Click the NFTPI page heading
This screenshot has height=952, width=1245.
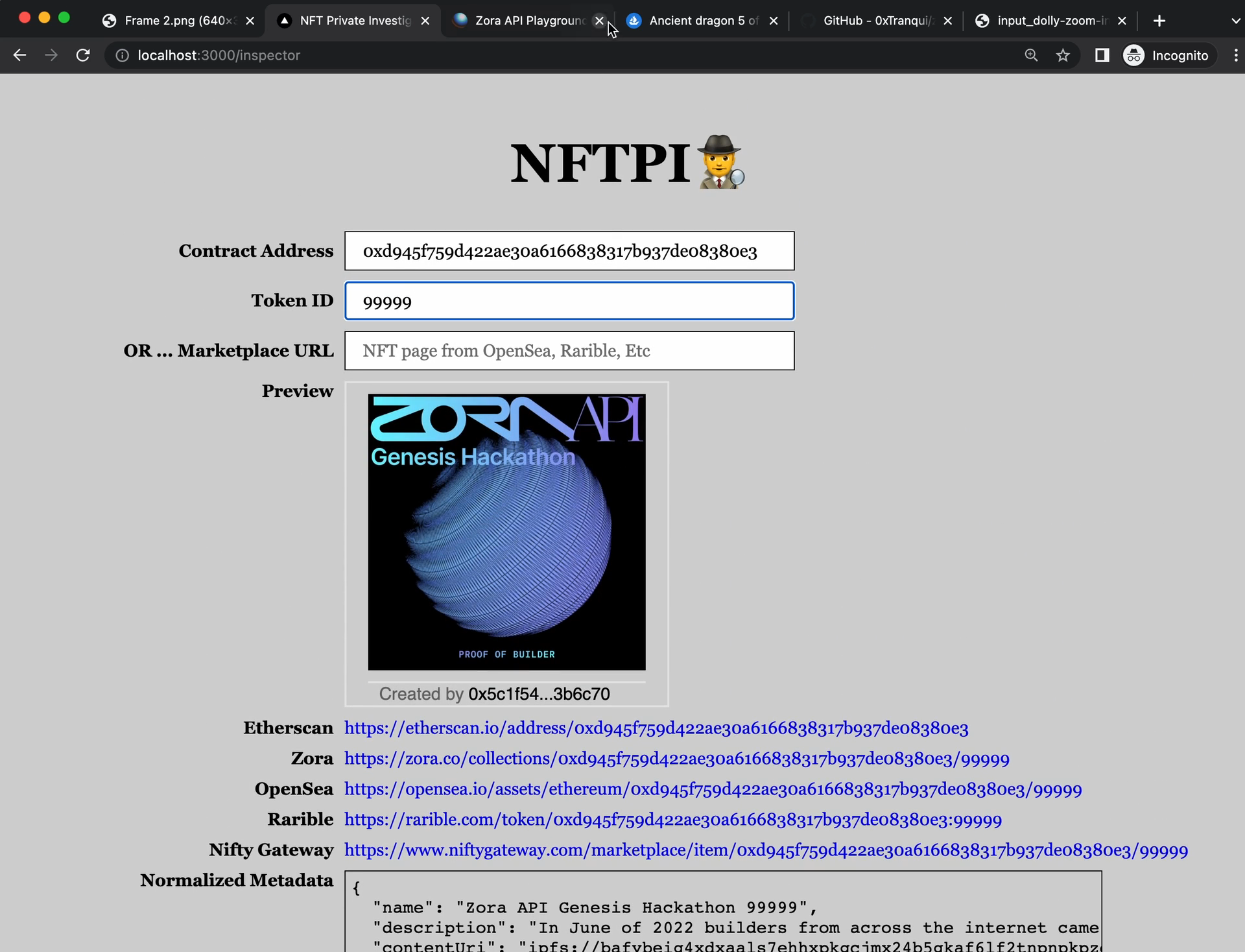point(600,163)
